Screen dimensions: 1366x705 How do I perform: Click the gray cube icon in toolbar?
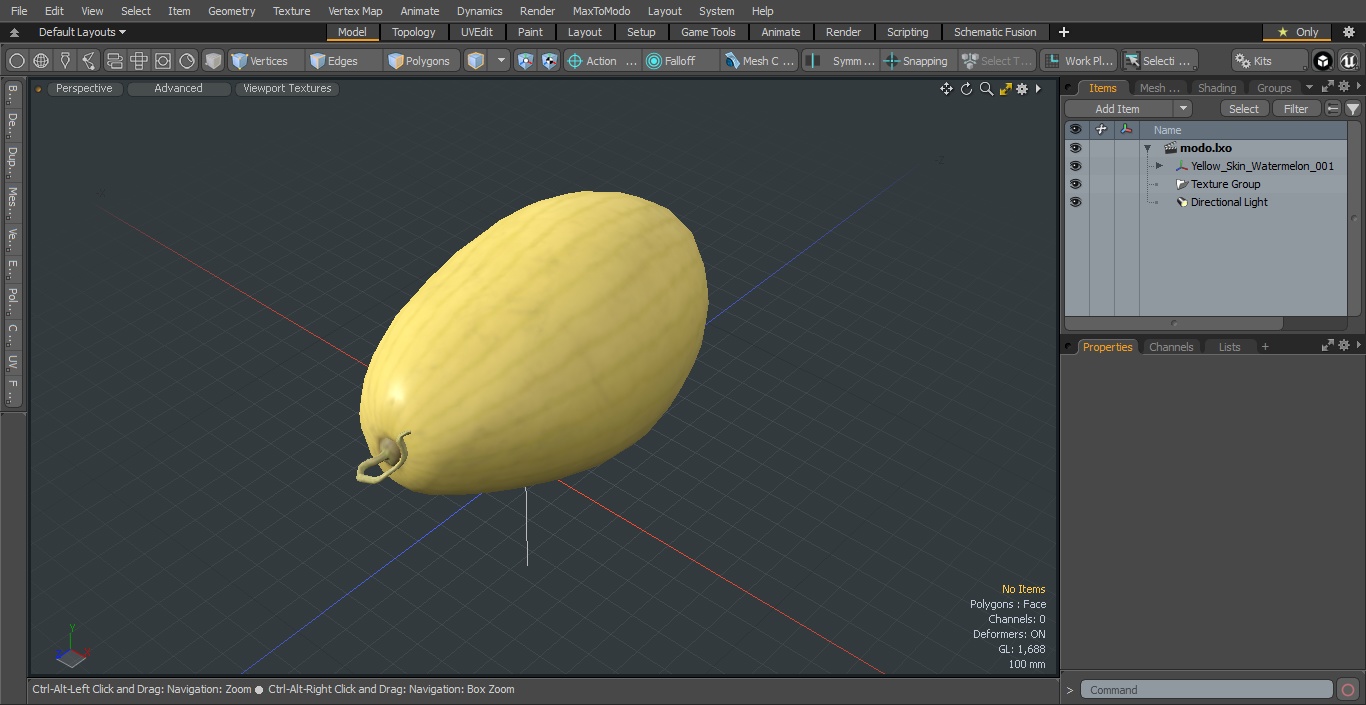[212, 61]
